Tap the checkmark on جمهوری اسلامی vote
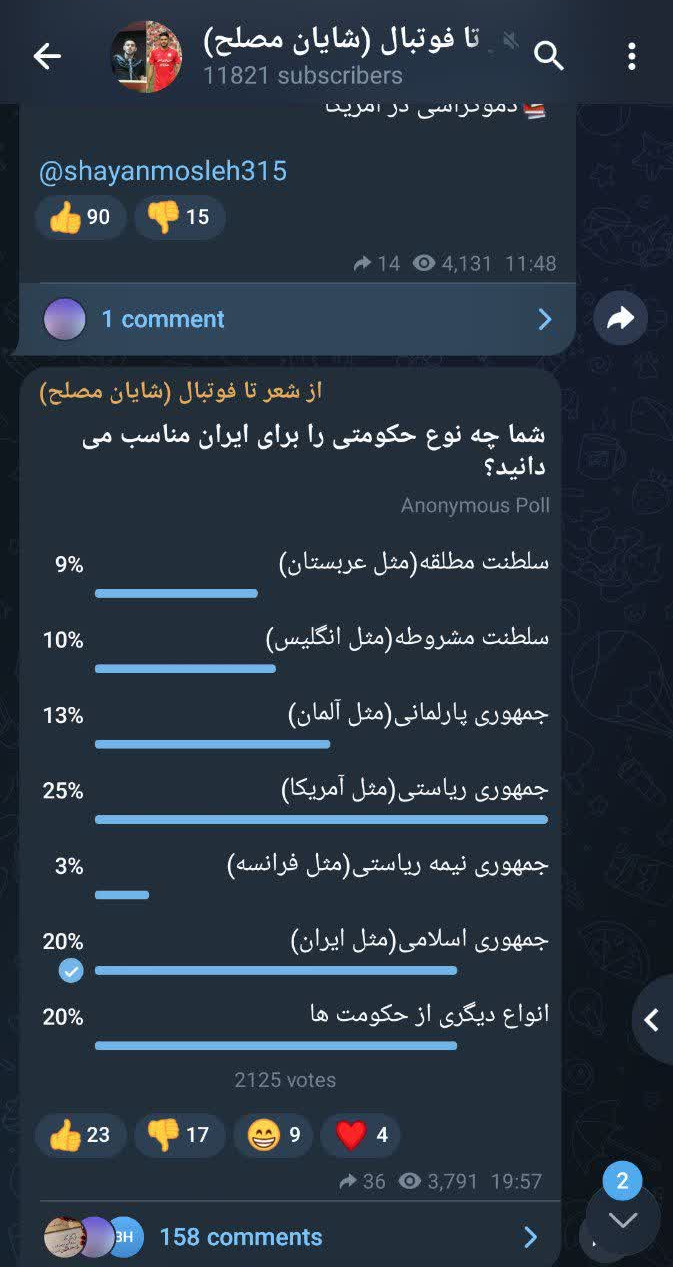Image resolution: width=673 pixels, height=1267 pixels. click(69, 969)
